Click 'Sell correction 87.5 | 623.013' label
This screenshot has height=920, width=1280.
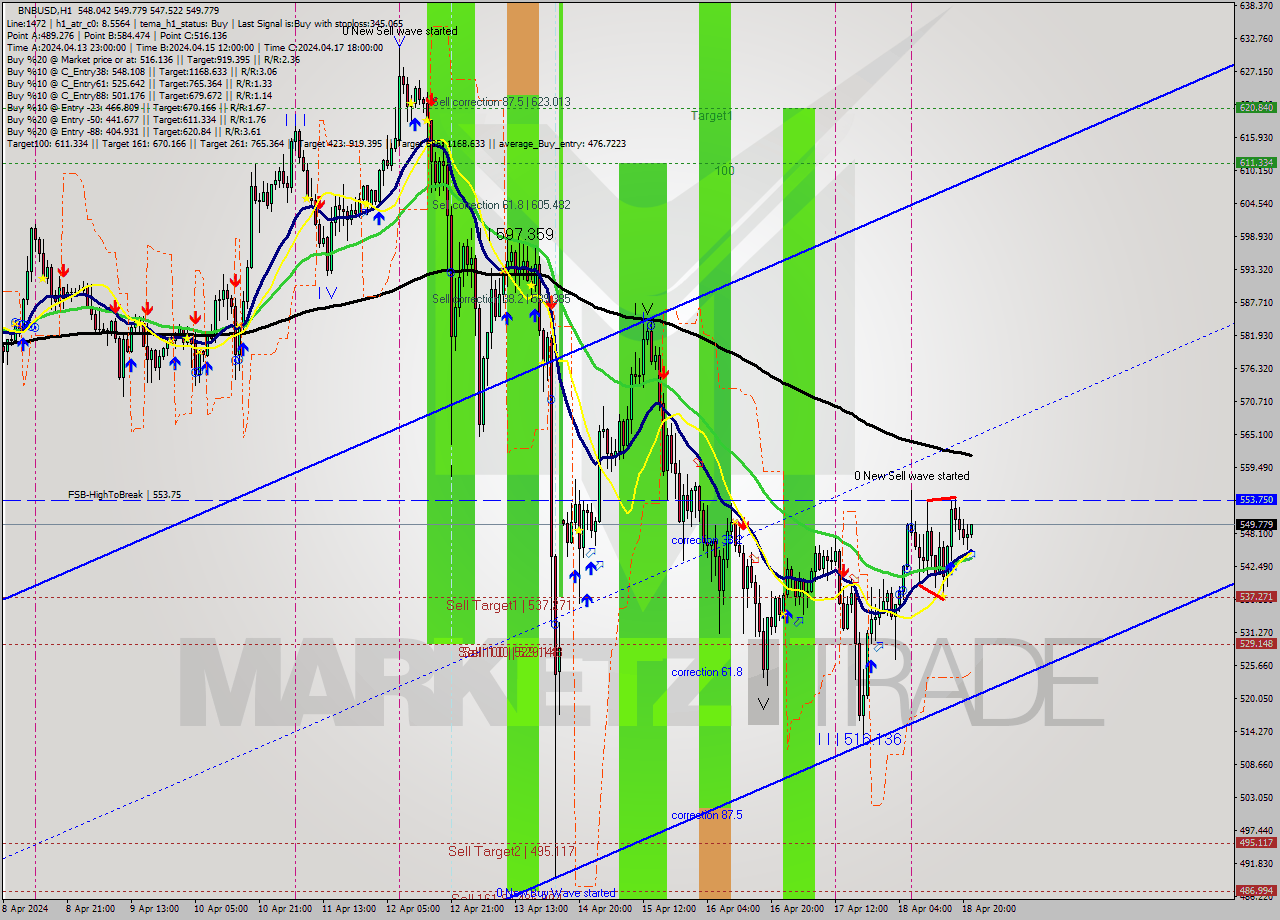(x=501, y=102)
